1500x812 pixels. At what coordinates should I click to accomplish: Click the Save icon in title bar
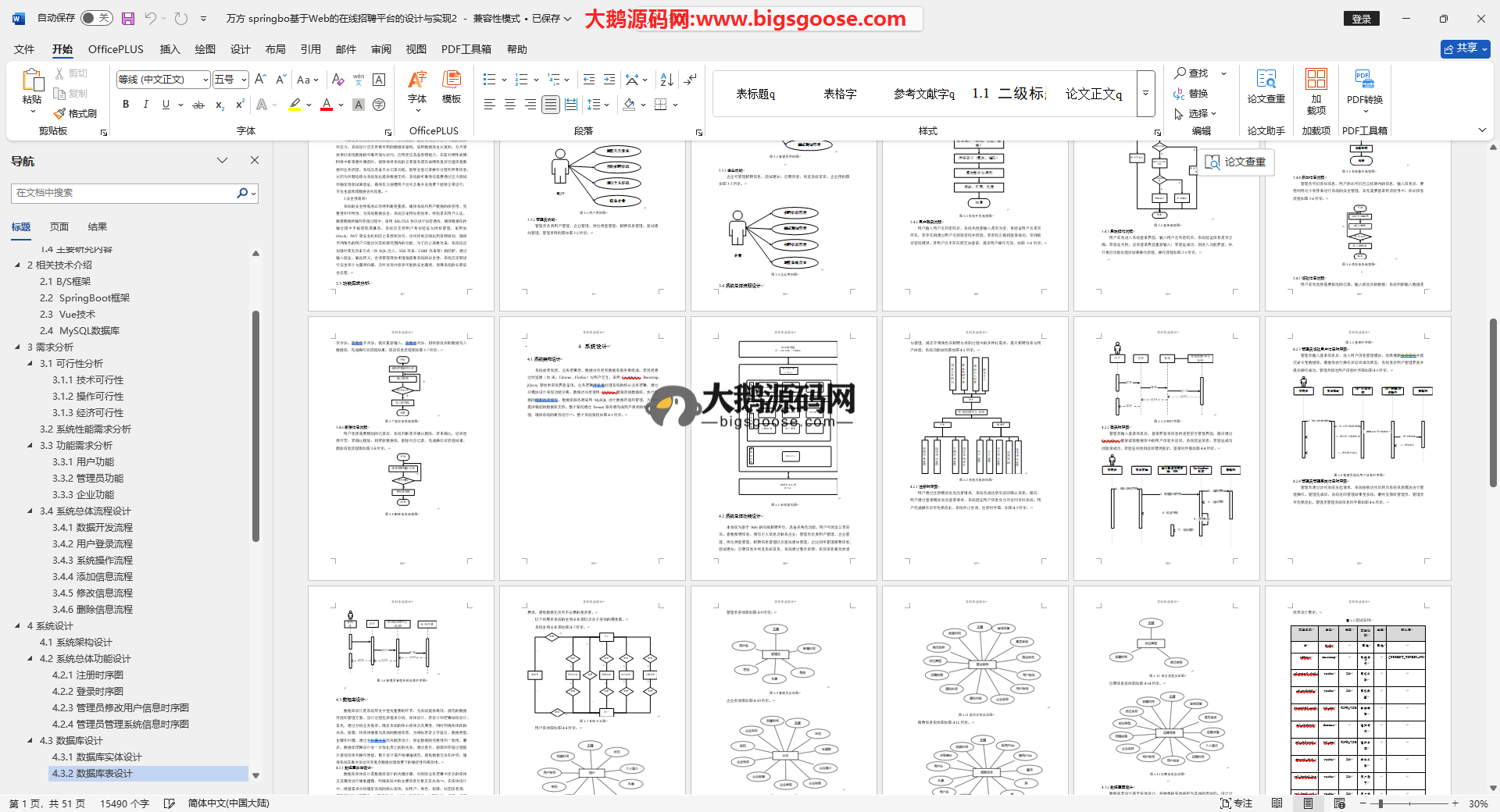point(128,18)
